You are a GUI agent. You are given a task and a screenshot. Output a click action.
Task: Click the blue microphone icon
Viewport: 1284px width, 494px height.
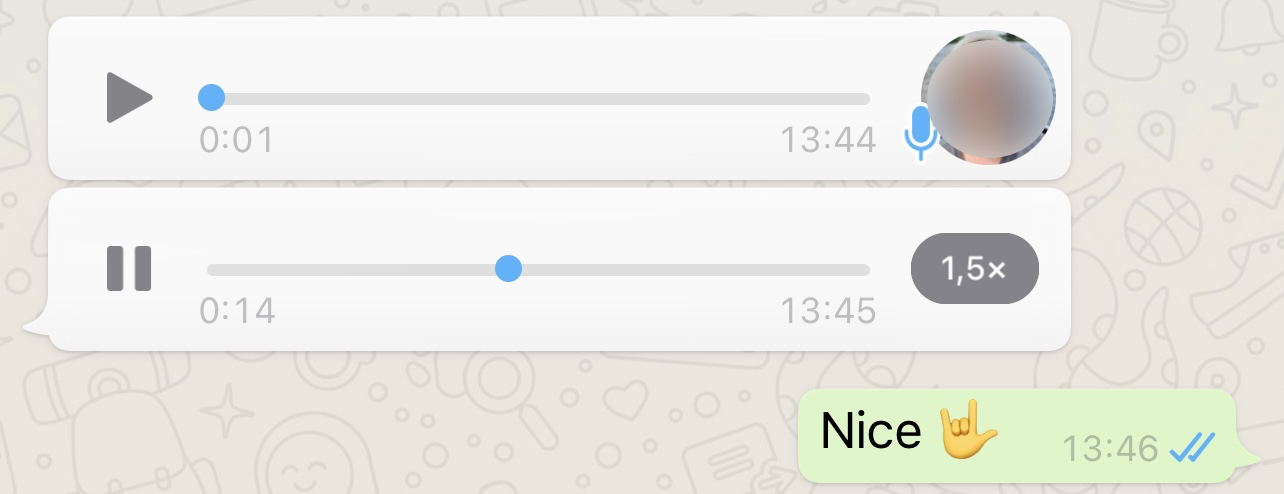point(920,133)
